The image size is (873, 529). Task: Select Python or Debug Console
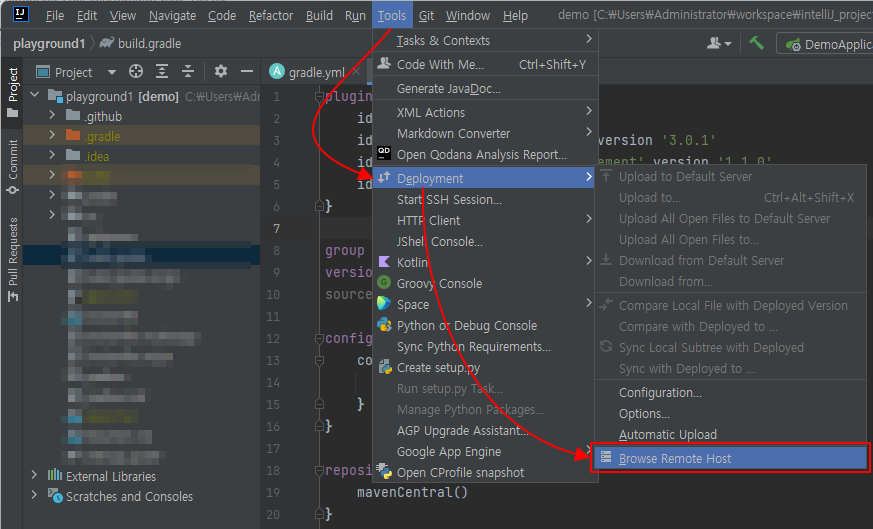[485, 326]
